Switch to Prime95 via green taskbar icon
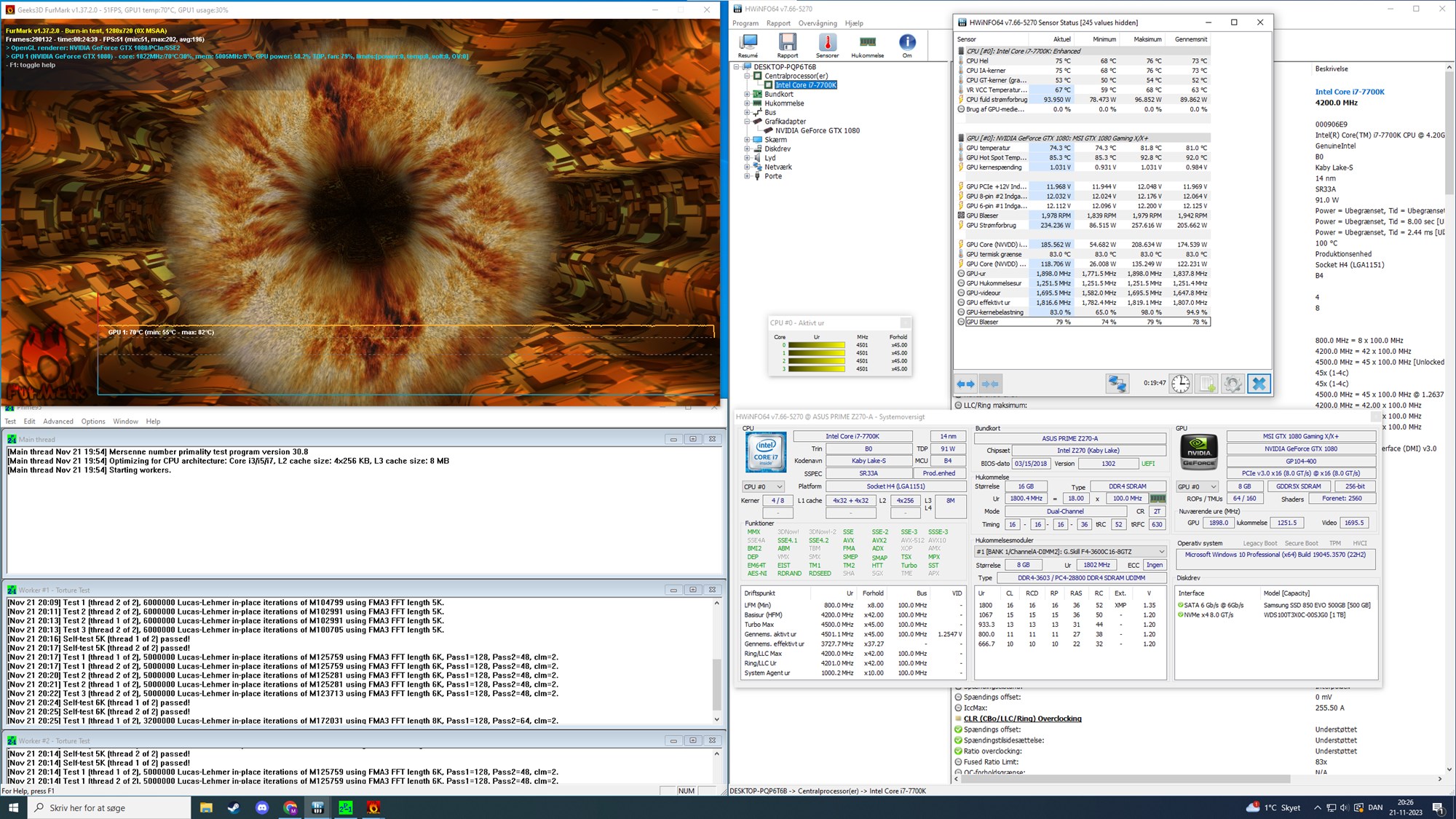This screenshot has height=819, width=1456. [x=346, y=807]
